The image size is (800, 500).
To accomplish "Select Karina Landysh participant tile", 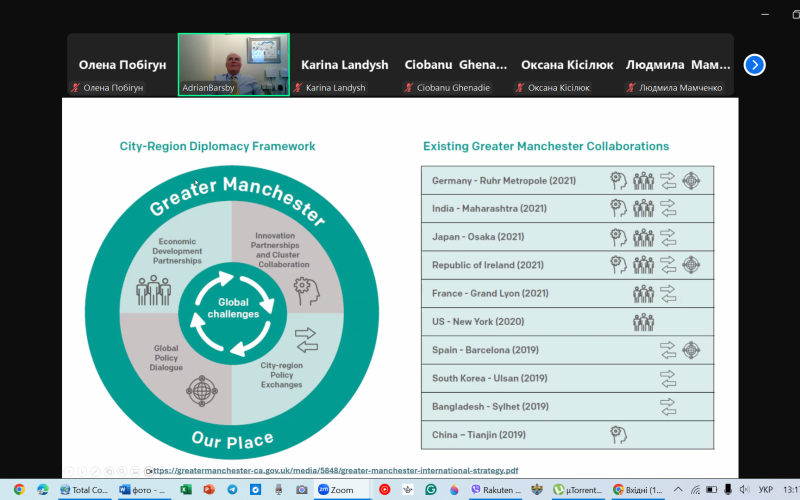I will [345, 65].
